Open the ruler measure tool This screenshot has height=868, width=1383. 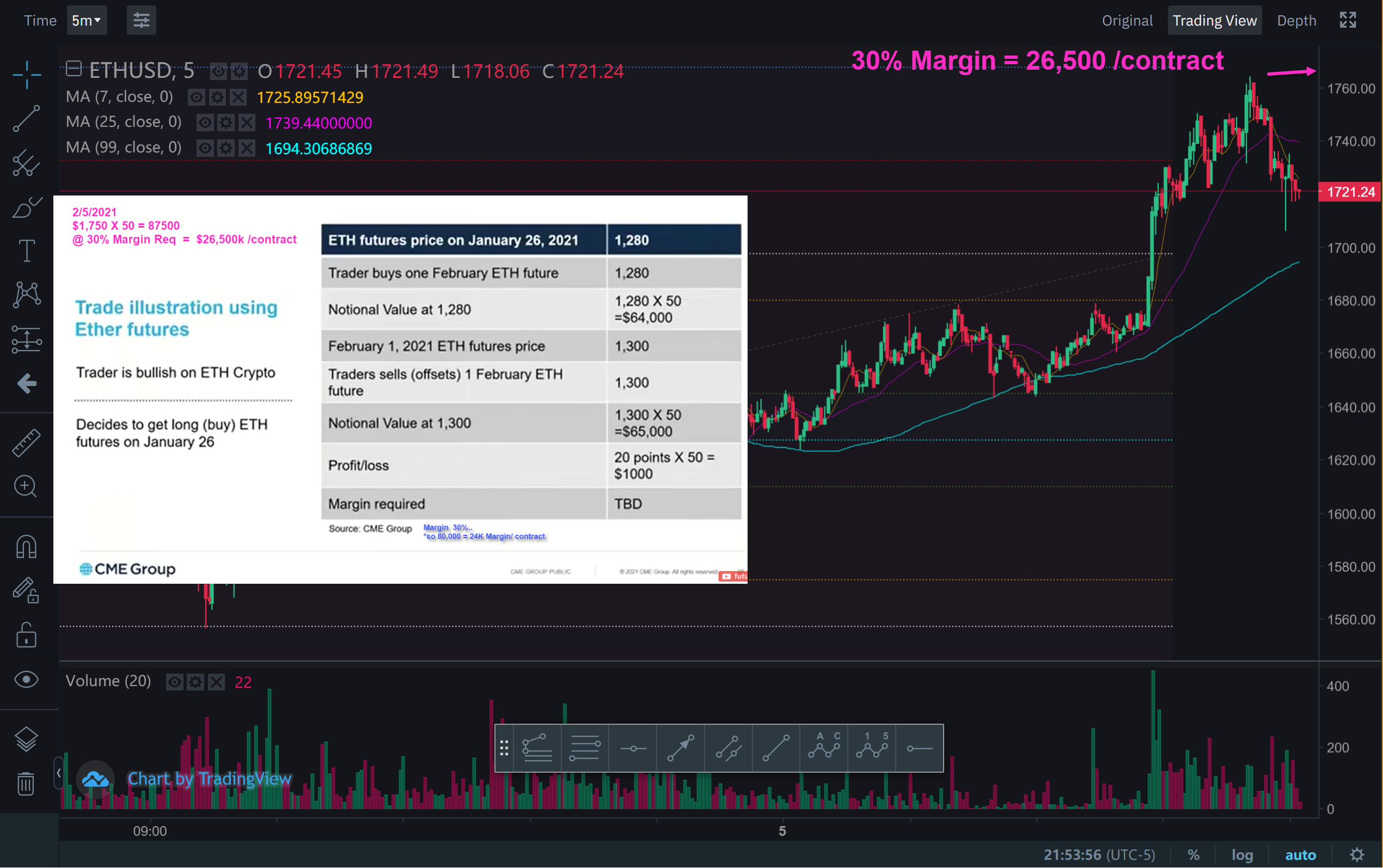[26, 443]
